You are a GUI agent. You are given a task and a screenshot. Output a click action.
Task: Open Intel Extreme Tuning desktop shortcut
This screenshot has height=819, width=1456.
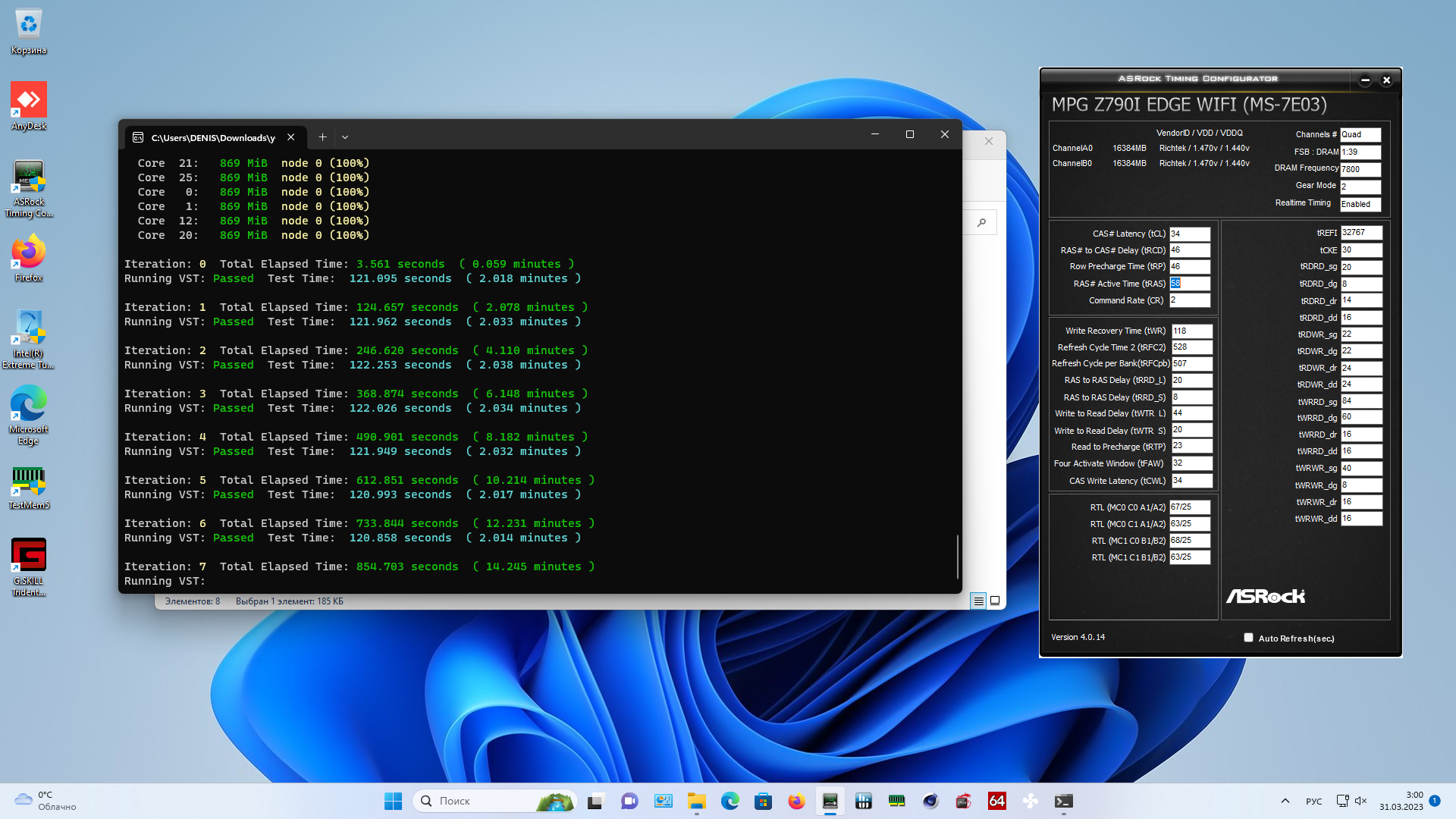point(29,328)
